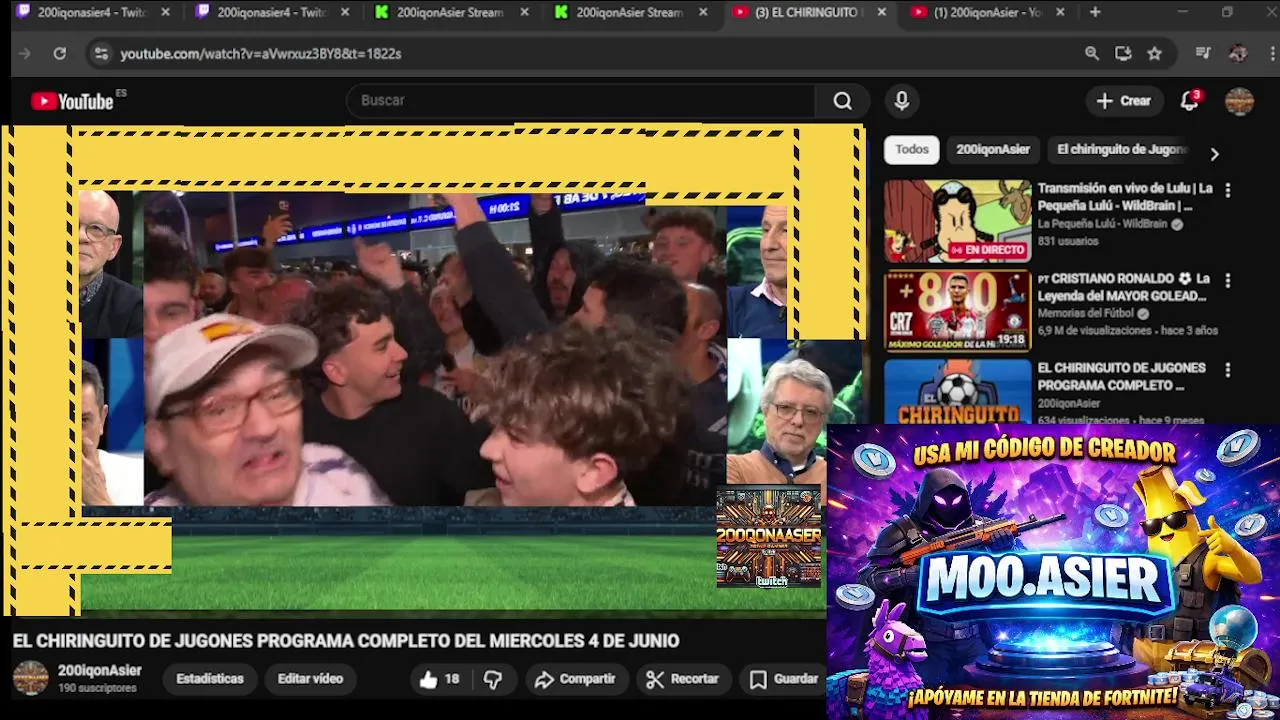This screenshot has width=1280, height=720.
Task: Bookmark this page with the star
Action: point(1155,54)
